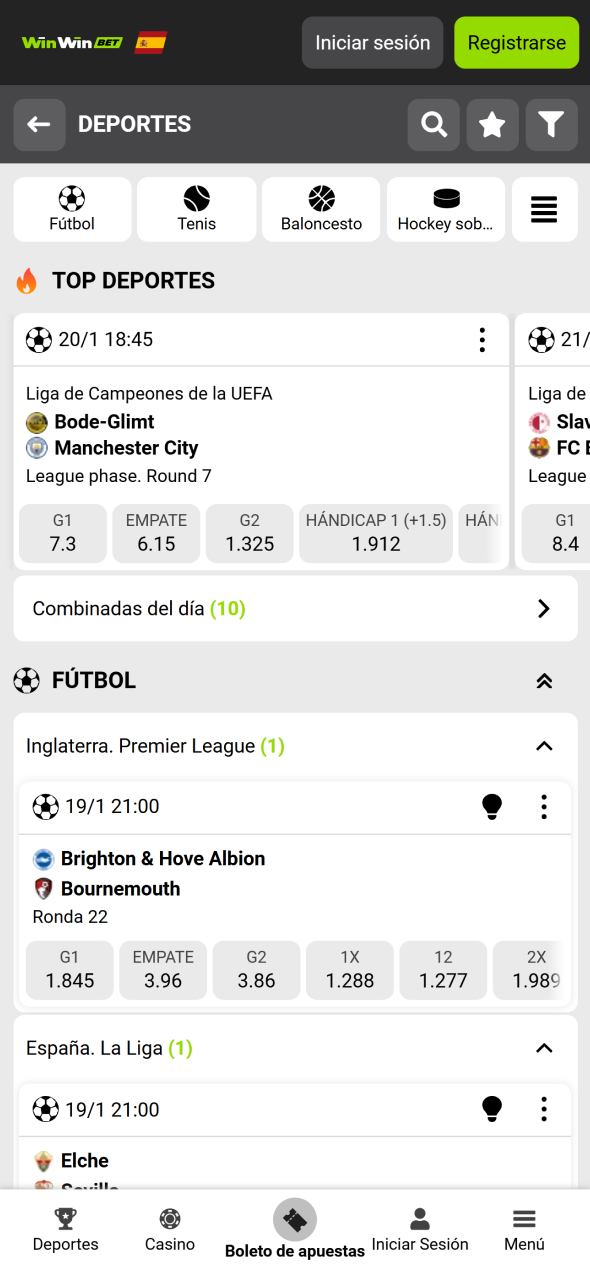Viewport: 590px width, 1280px height.
Task: Tap the lightbulb icon on Brighton match
Action: pos(492,807)
